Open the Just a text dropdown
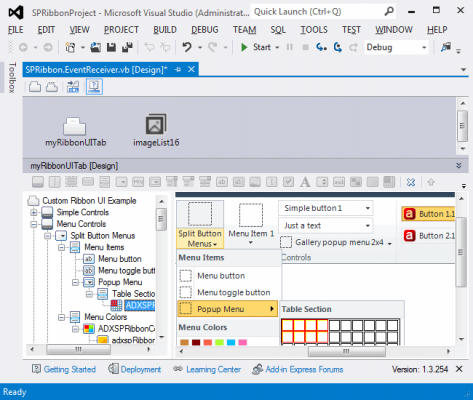Screen dimensions: 473x400 368,226
